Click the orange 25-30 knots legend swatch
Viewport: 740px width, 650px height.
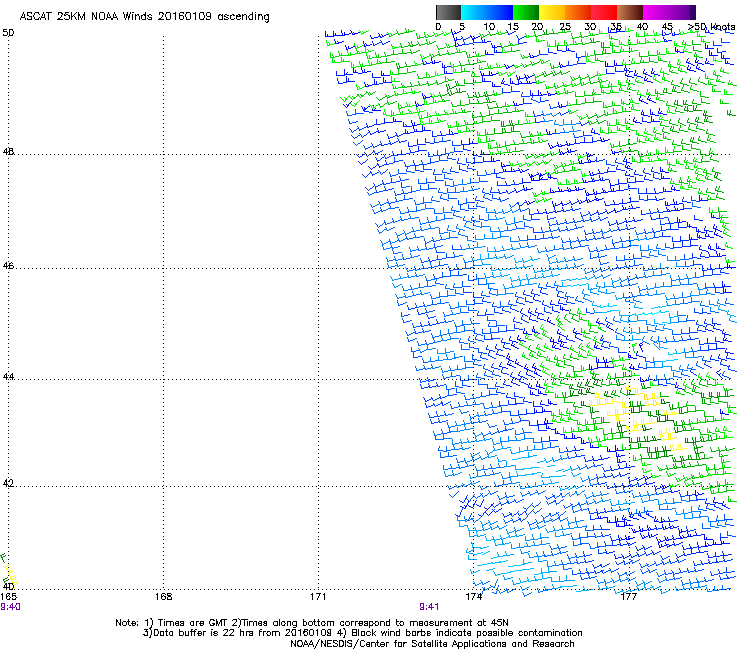(578, 12)
